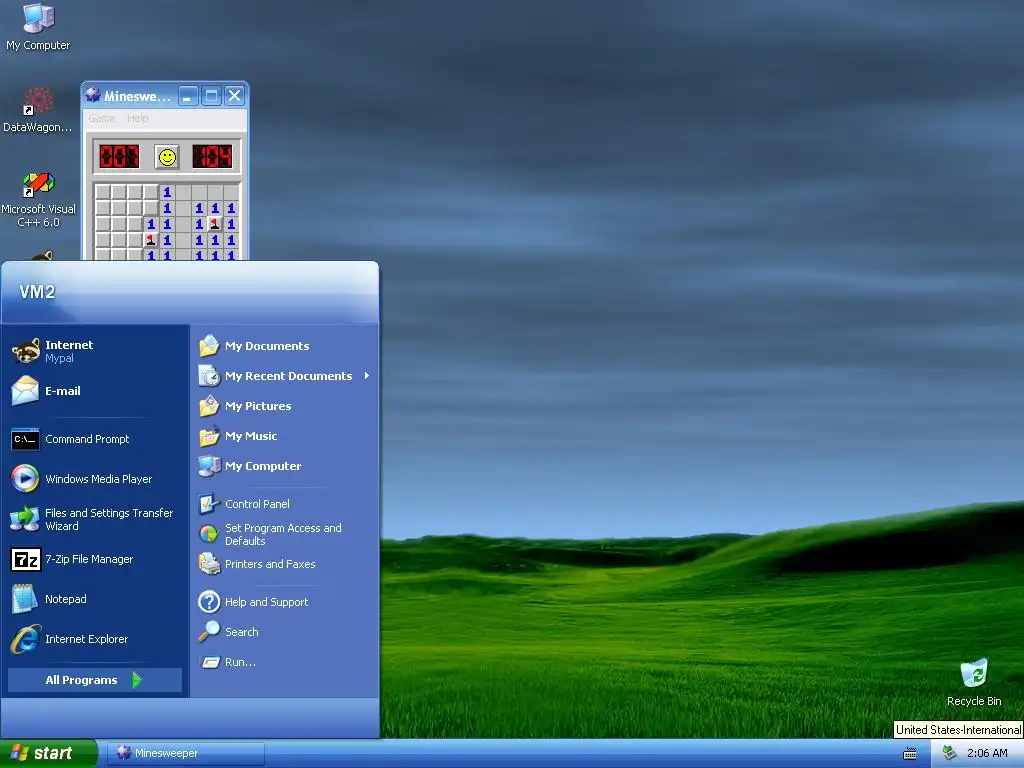Minimize the Minesweeper window
Screen dimensions: 1024x768
click(x=188, y=97)
